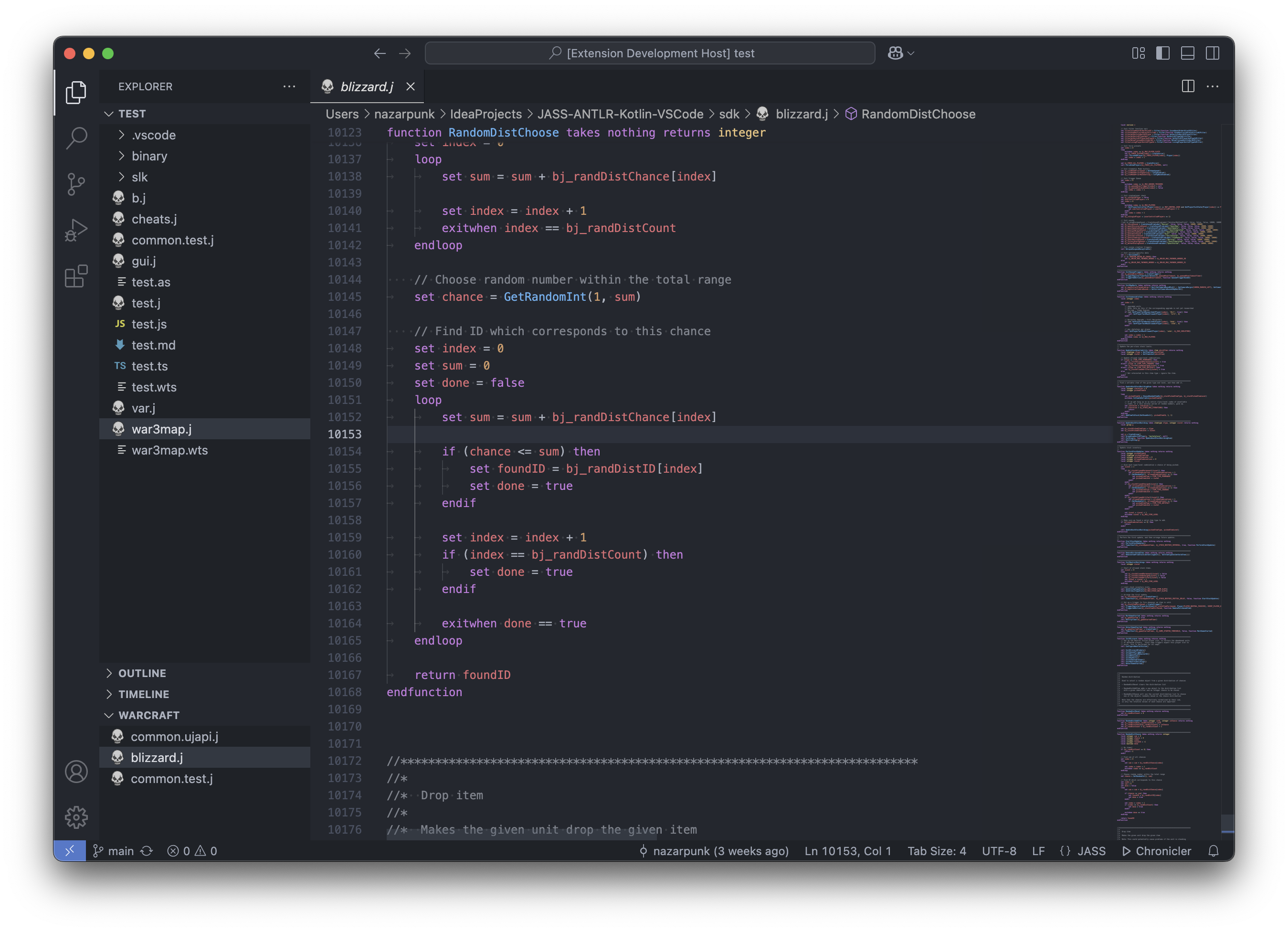Open the Search view in activity bar
Screen dimensions: 1288x932
(76, 138)
